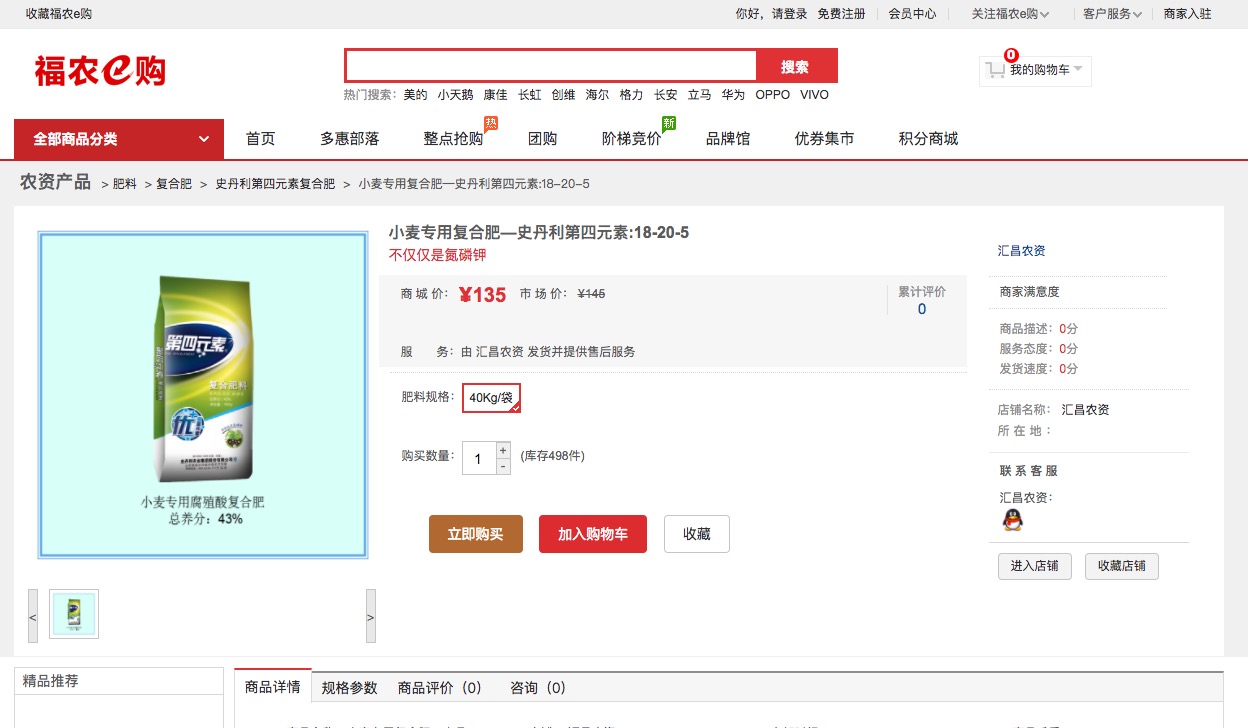Image resolution: width=1248 pixels, height=728 pixels.
Task: Open 阶梯竞价 navigation item
Action: coord(631,139)
